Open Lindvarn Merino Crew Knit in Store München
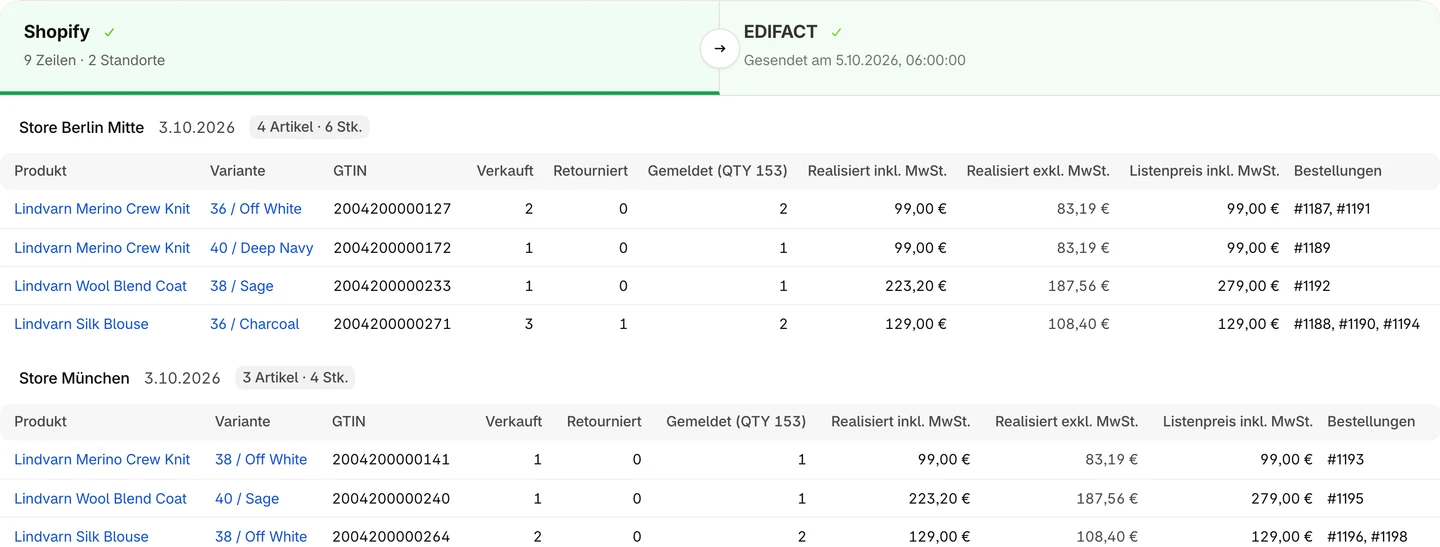The width and height of the screenshot is (1440, 547). point(102,460)
